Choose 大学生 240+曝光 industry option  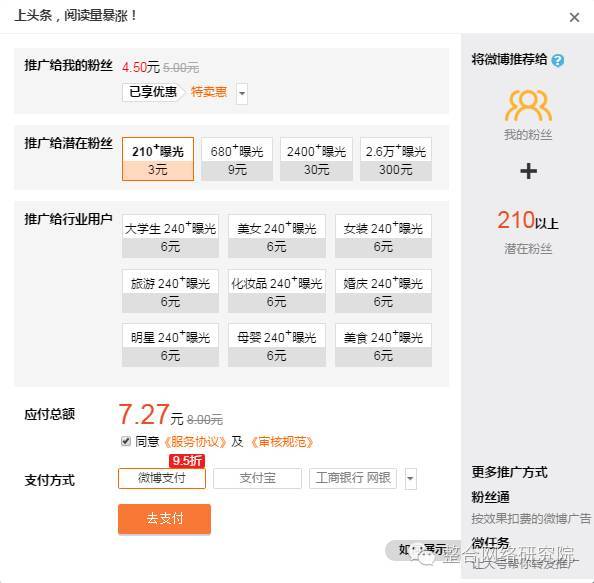pyautogui.click(x=170, y=236)
